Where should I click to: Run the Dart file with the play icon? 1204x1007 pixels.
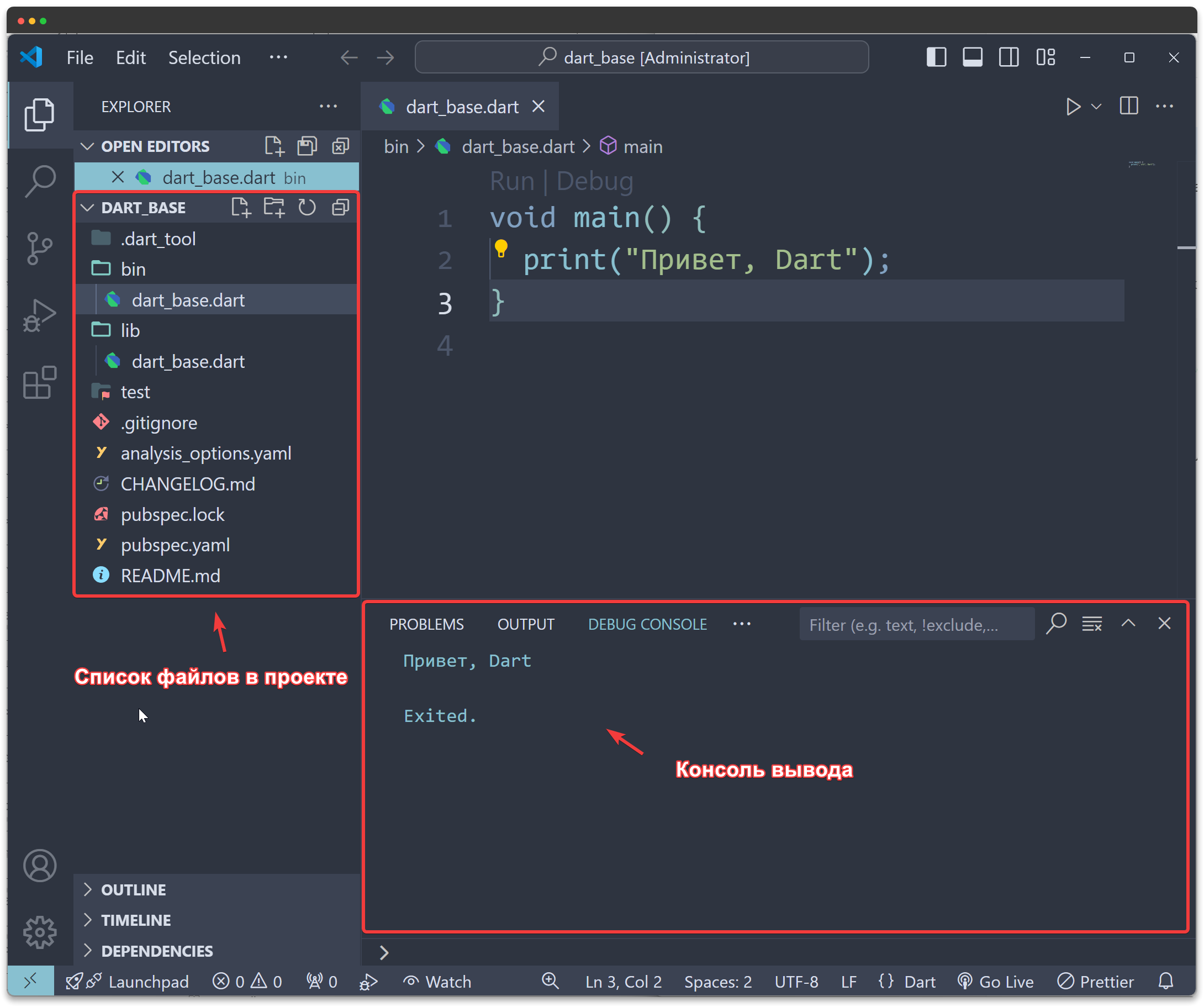pos(1073,107)
